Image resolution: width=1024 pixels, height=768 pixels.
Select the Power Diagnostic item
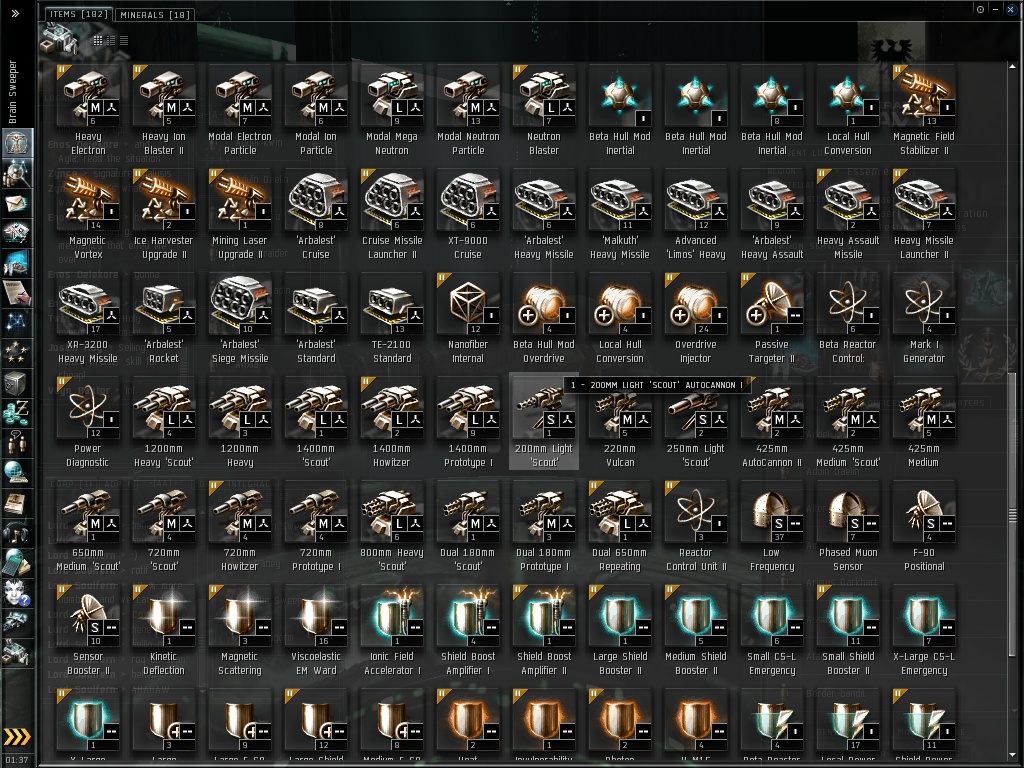pyautogui.click(x=88, y=423)
